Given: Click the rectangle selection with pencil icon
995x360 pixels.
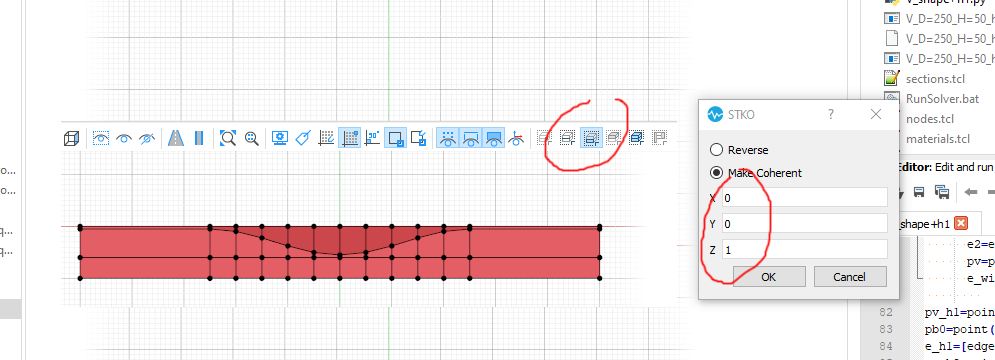Looking at the screenshot, I should click(x=419, y=138).
